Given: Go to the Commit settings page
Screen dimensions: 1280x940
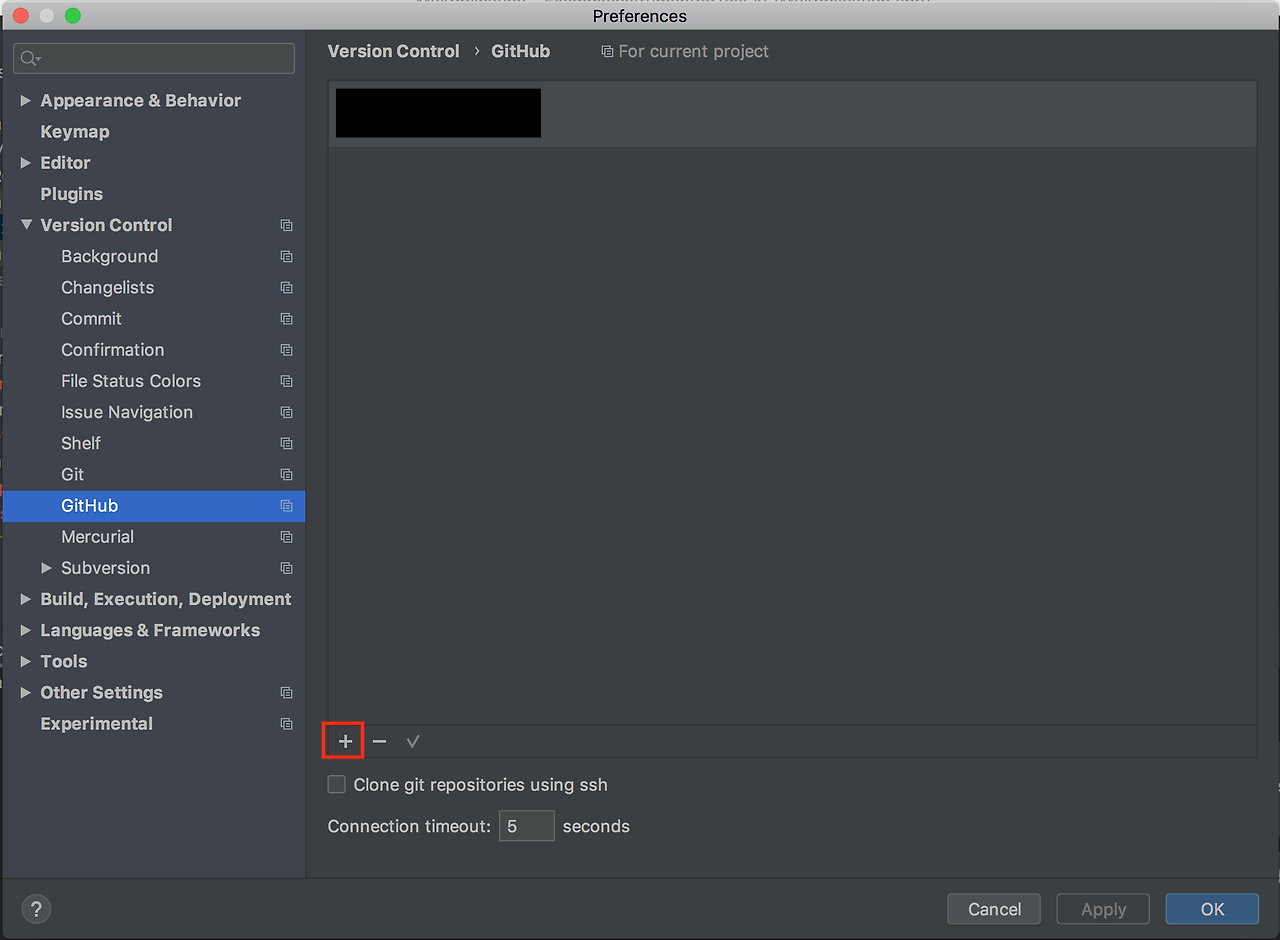Looking at the screenshot, I should pos(91,318).
